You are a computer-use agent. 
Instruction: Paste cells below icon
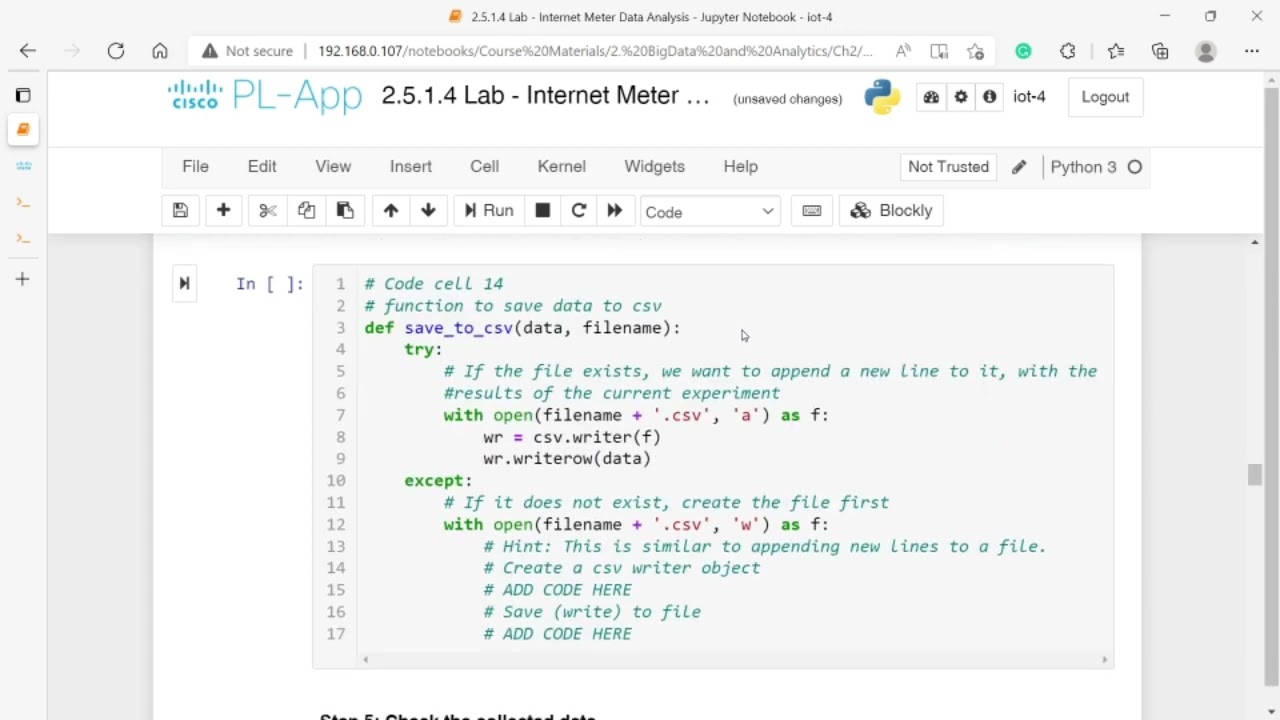[x=345, y=211]
